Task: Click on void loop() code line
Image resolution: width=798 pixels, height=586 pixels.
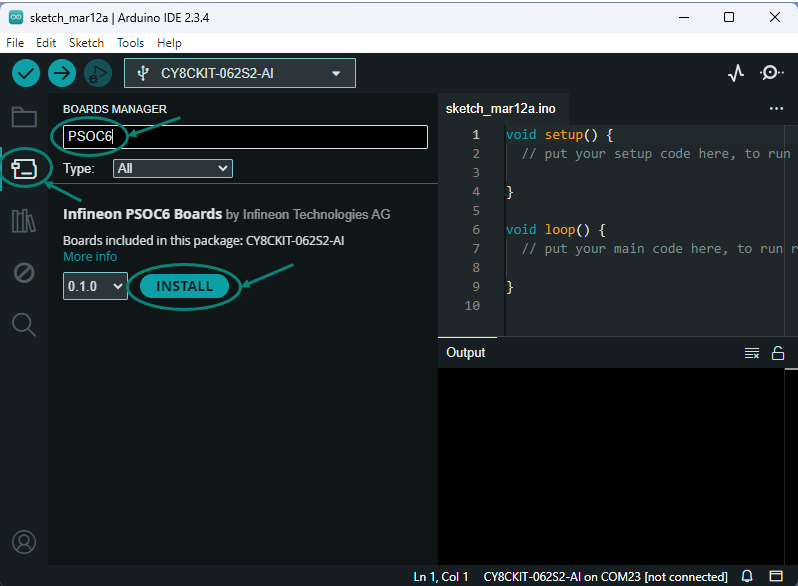Action: click(555, 230)
